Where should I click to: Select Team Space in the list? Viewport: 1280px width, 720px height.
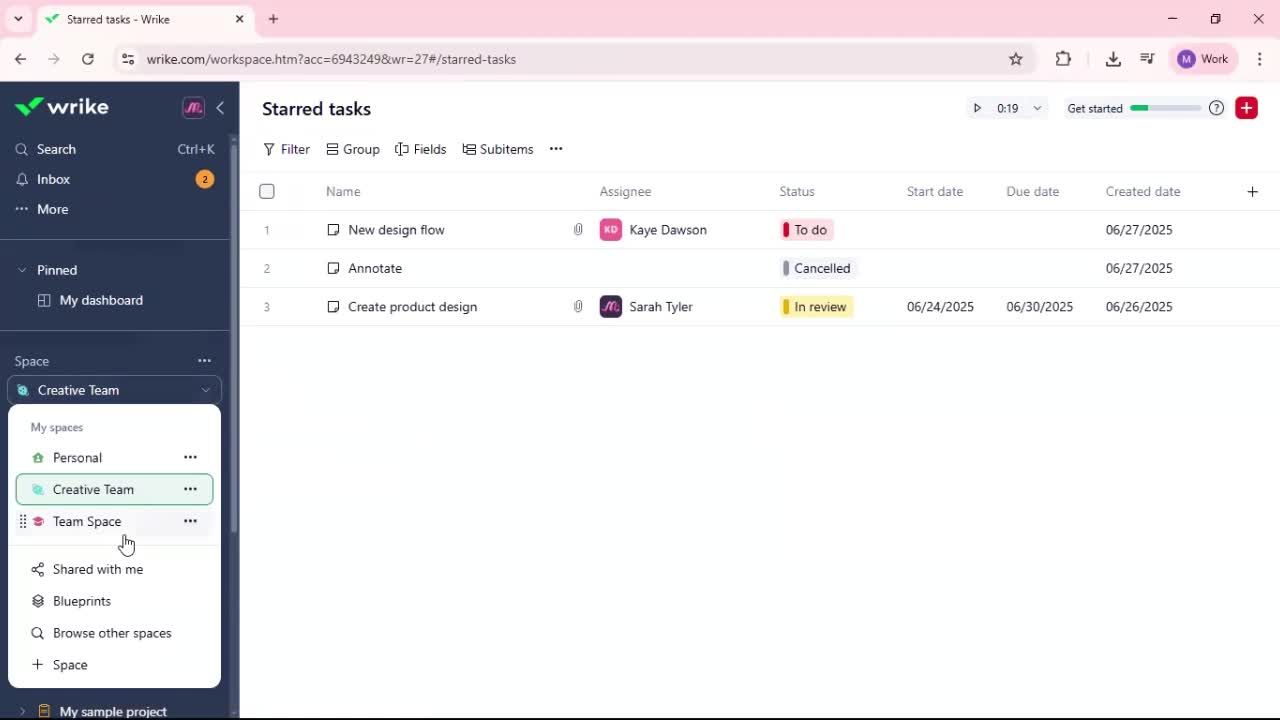pos(87,522)
